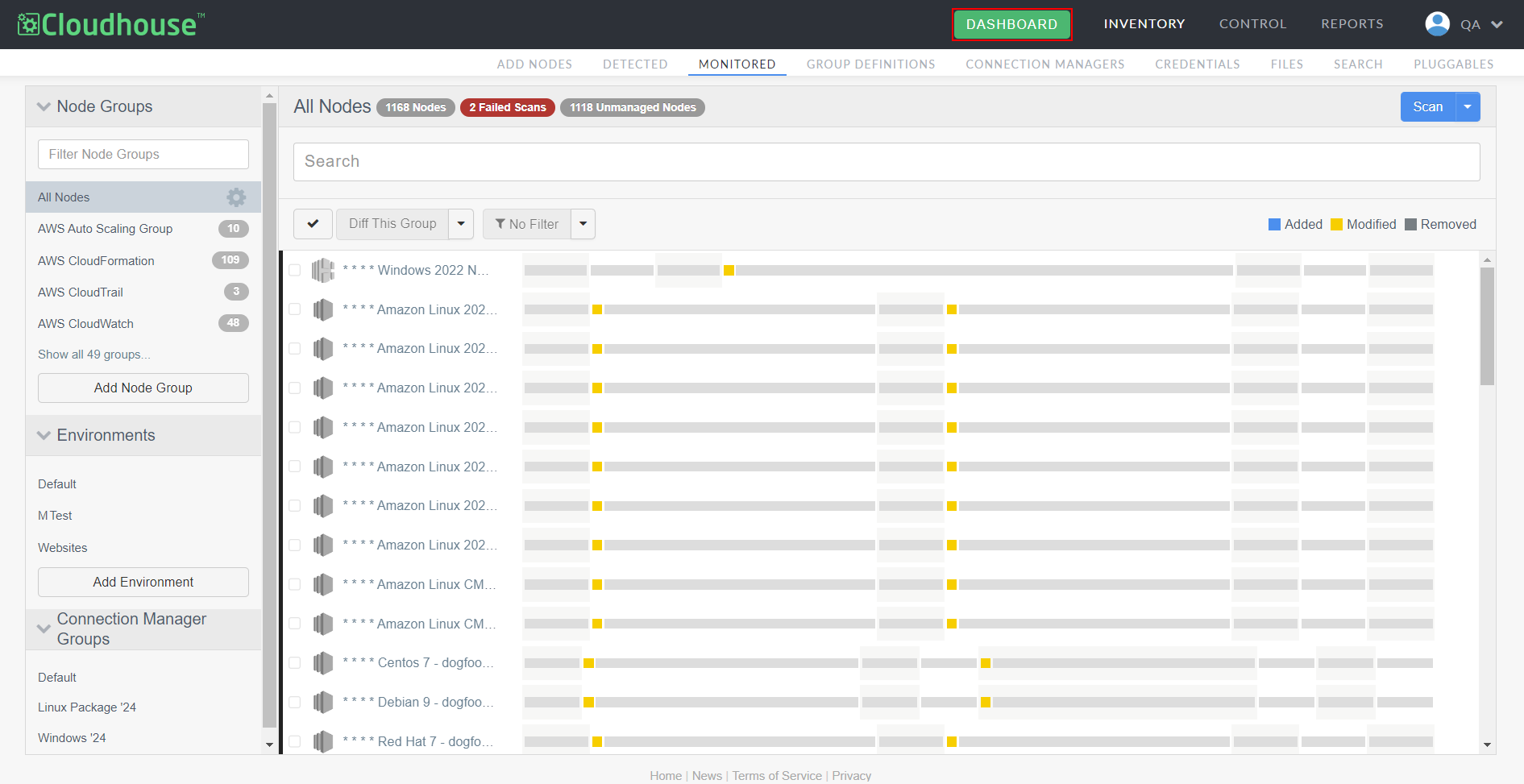The image size is (1524, 784).
Task: Open the Connection Managers sub-tab
Action: pyautogui.click(x=1045, y=64)
